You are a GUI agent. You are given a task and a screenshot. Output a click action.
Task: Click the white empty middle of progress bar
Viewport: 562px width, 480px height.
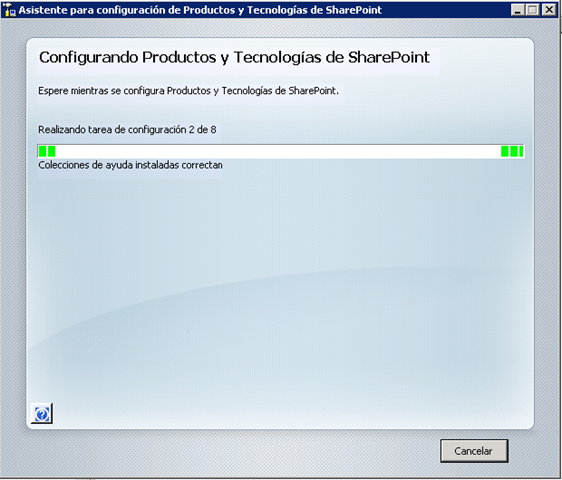pyautogui.click(x=278, y=151)
